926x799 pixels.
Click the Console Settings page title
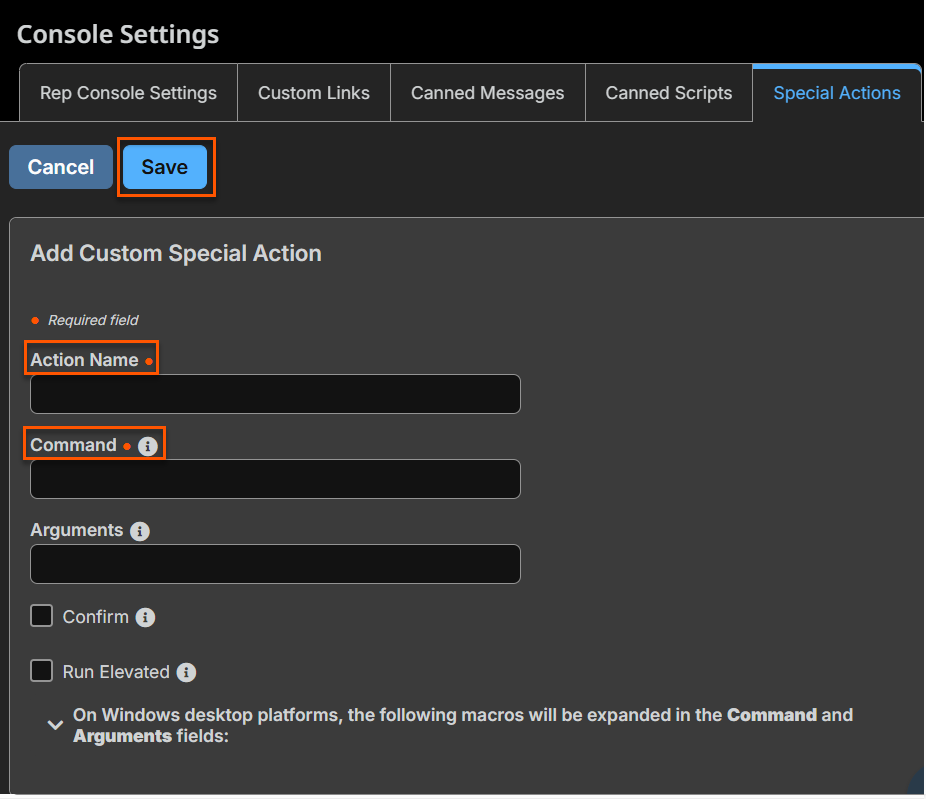tap(118, 34)
